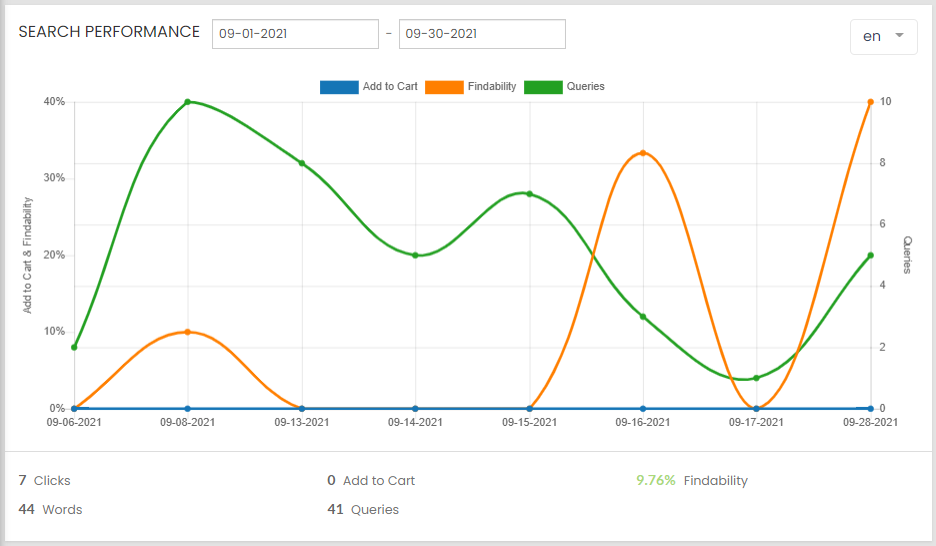
Task: Click the 'Queries' legend label
Action: (586, 87)
